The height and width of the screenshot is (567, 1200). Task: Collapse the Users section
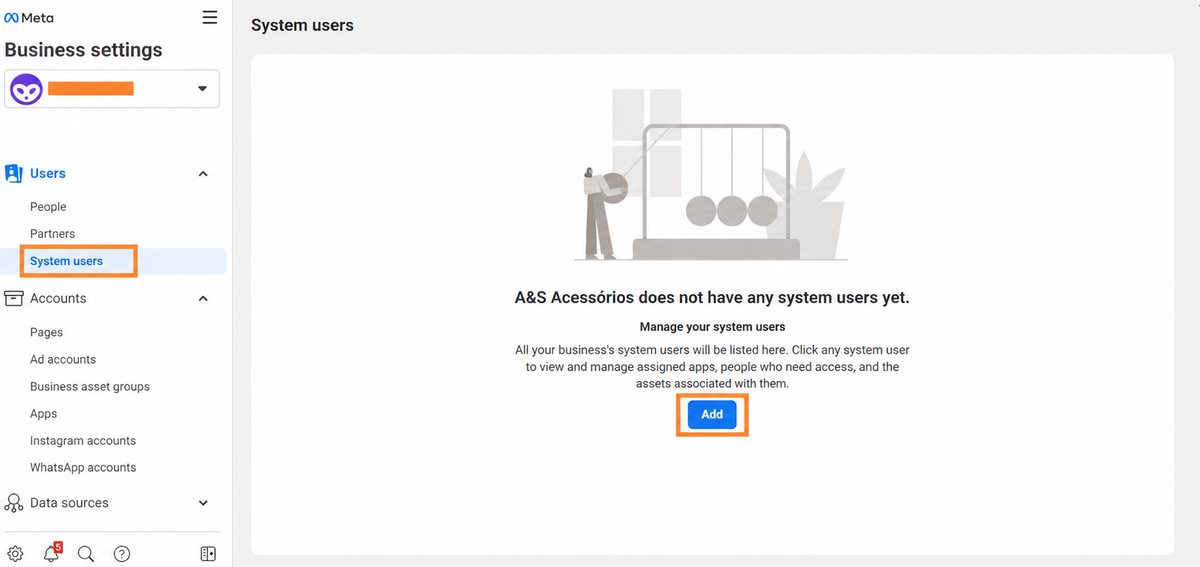pos(203,174)
